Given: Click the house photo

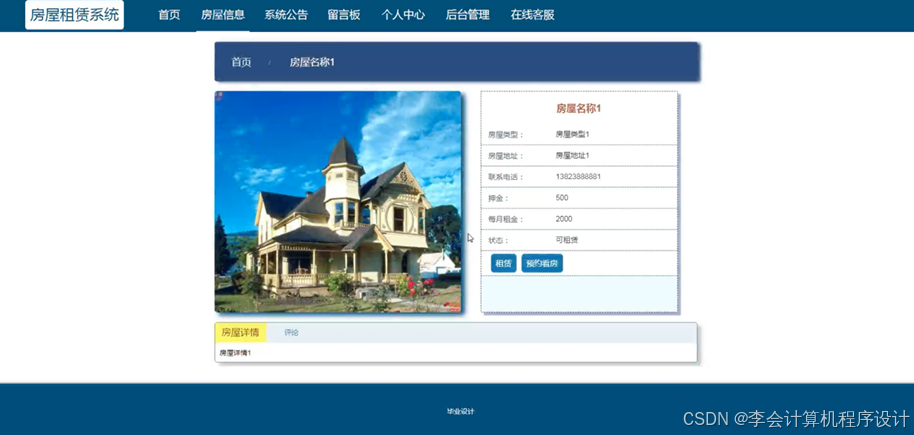Looking at the screenshot, I should point(338,202).
